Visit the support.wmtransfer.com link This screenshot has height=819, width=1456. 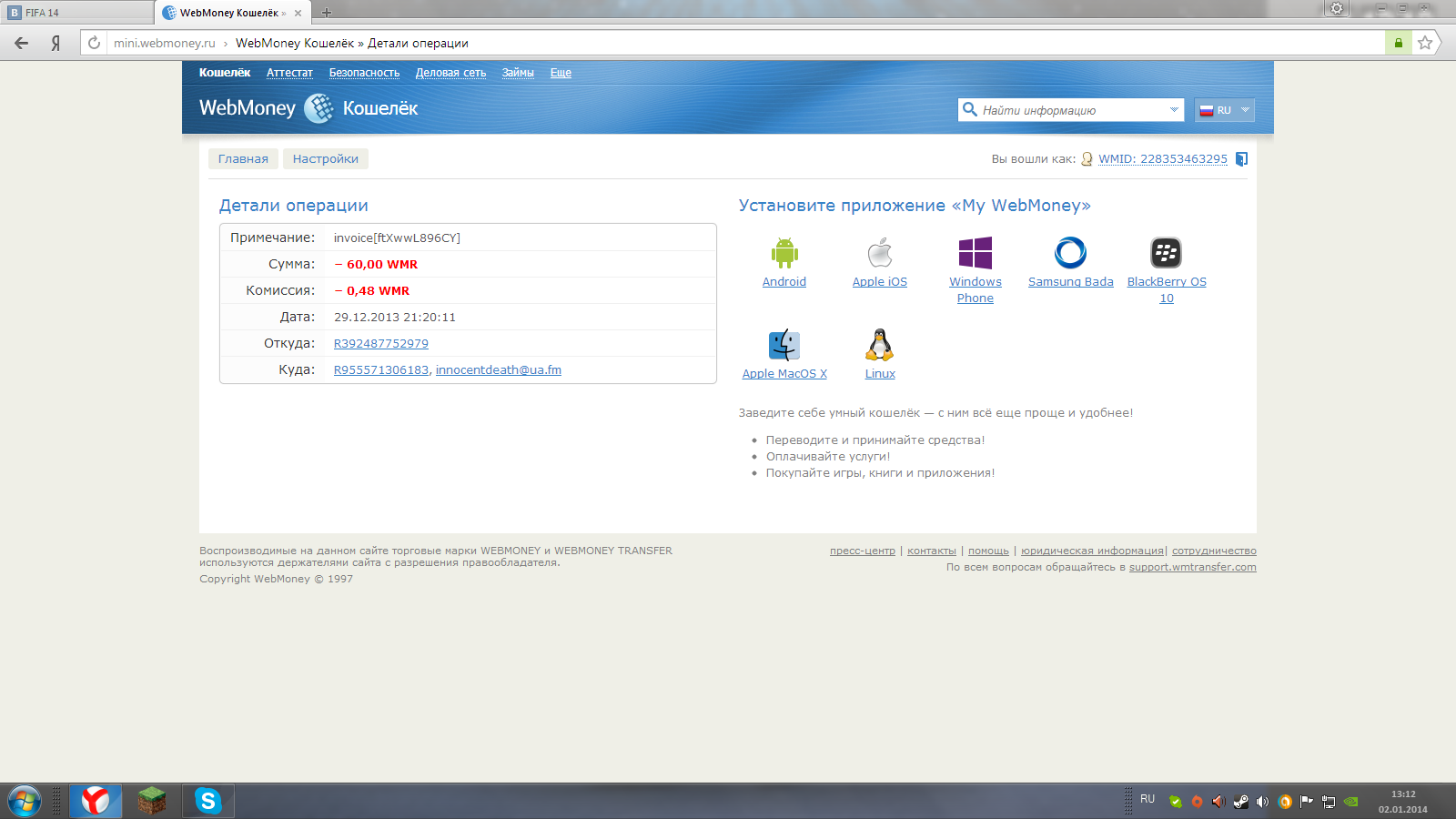(1193, 567)
